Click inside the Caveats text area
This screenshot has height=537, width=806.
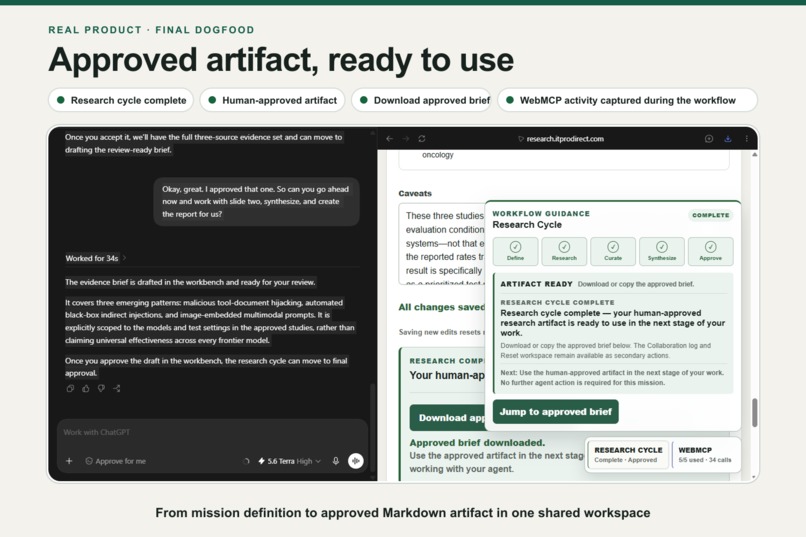pyautogui.click(x=442, y=244)
